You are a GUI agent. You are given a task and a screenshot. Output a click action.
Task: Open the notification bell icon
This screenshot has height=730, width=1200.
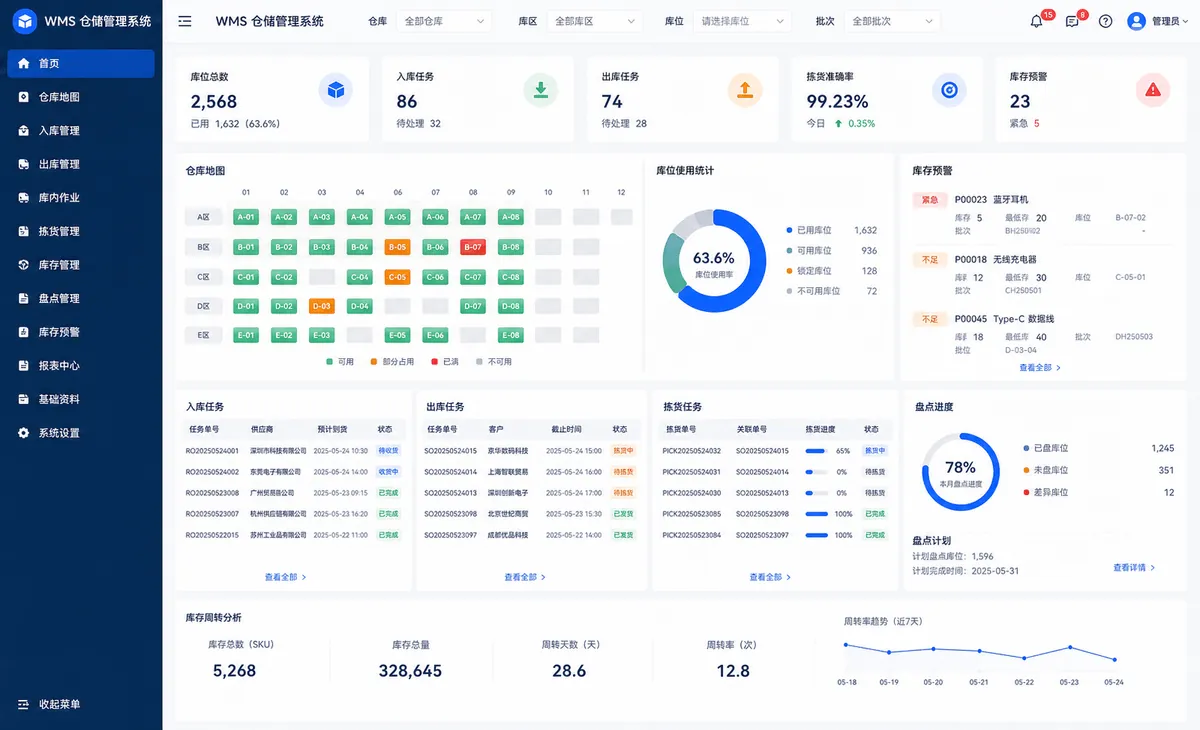tap(1037, 21)
